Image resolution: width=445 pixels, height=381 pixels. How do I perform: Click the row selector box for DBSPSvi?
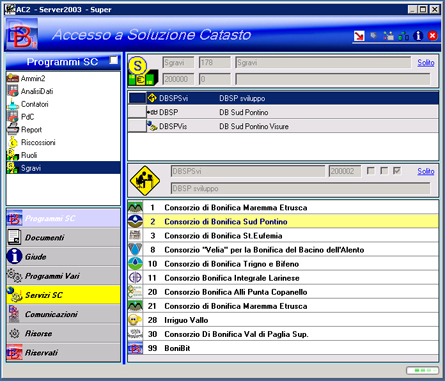pos(137,98)
